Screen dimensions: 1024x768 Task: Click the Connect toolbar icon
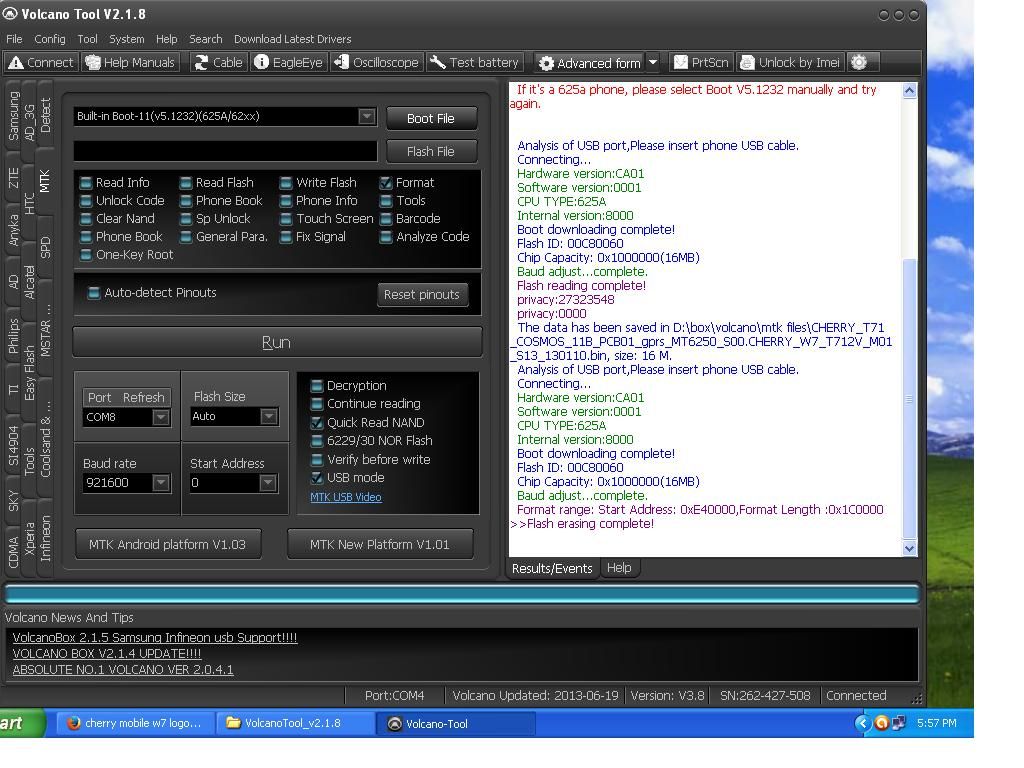[x=41, y=62]
